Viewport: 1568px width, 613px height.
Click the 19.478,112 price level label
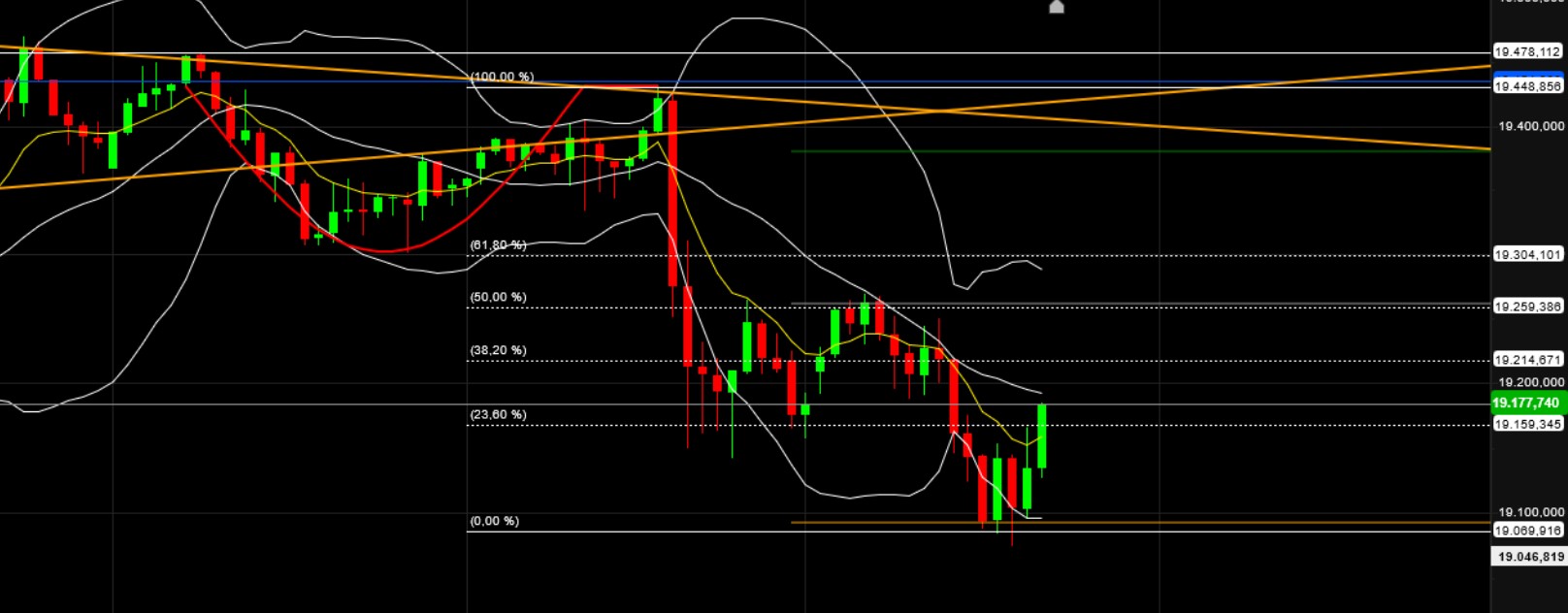pos(1527,51)
